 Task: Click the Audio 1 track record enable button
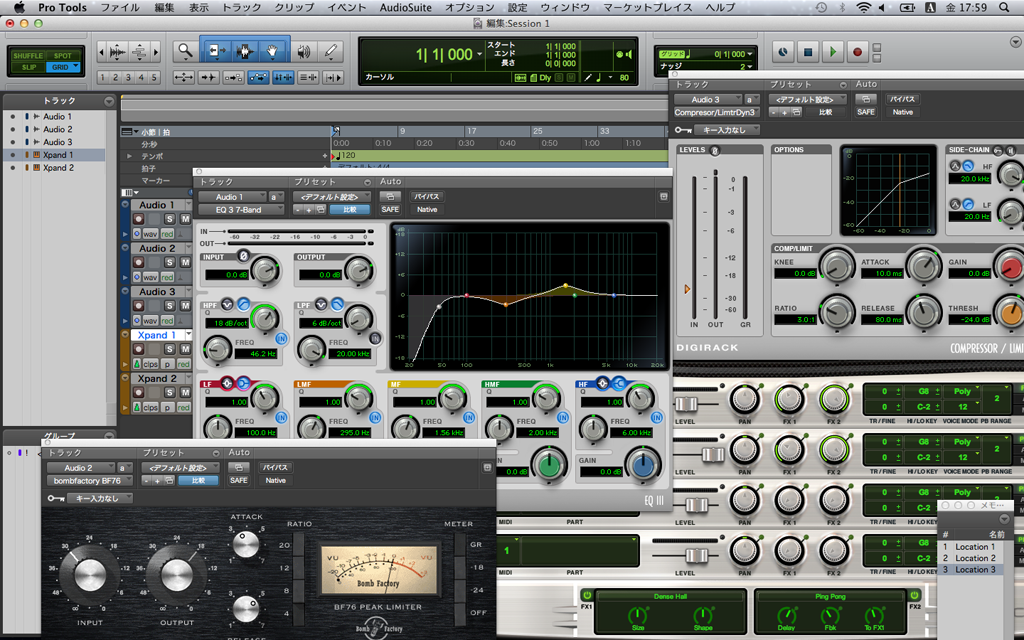tap(138, 219)
